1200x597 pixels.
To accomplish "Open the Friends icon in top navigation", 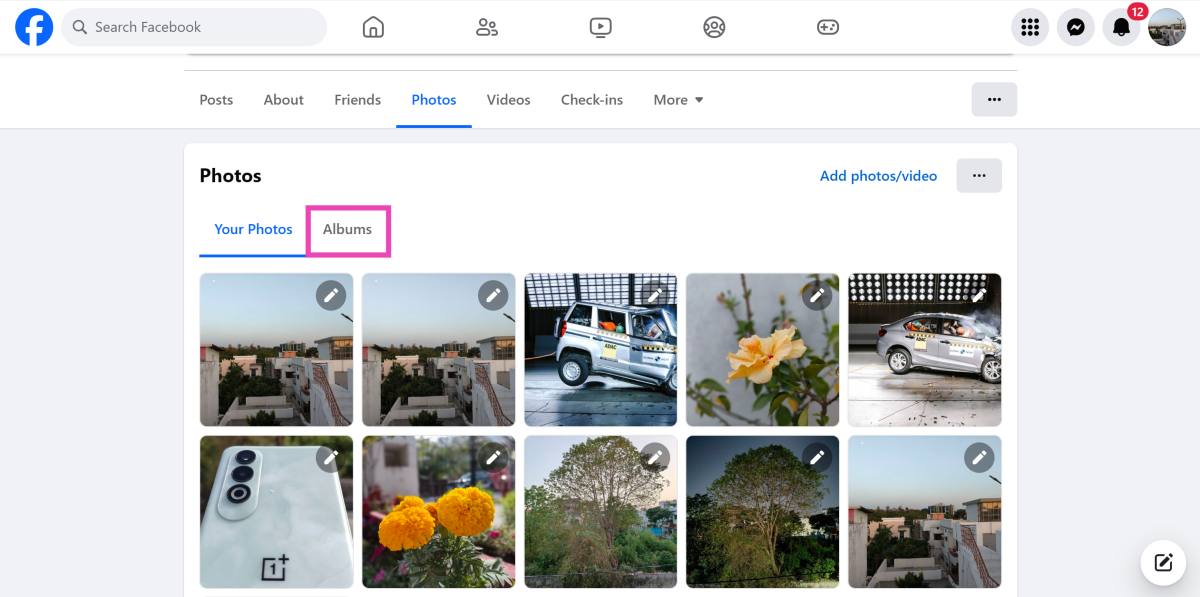I will pos(487,27).
